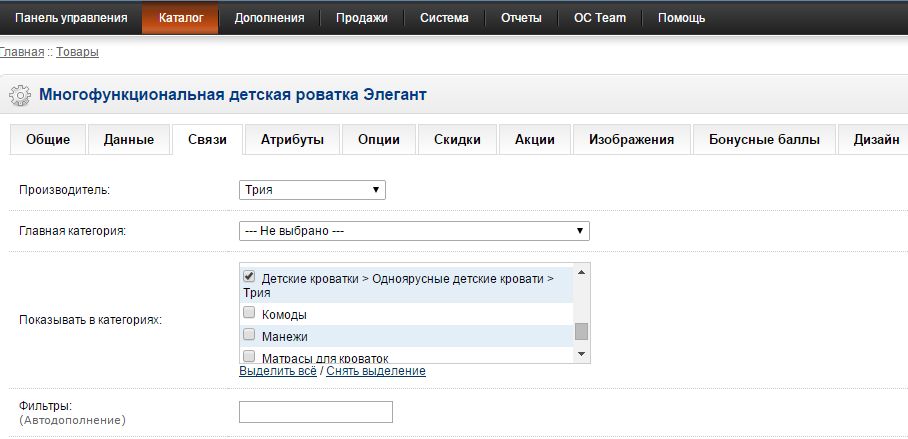The height and width of the screenshot is (439, 908).
Task: Open the Производитель dropdown showing Трия
Action: click(312, 190)
